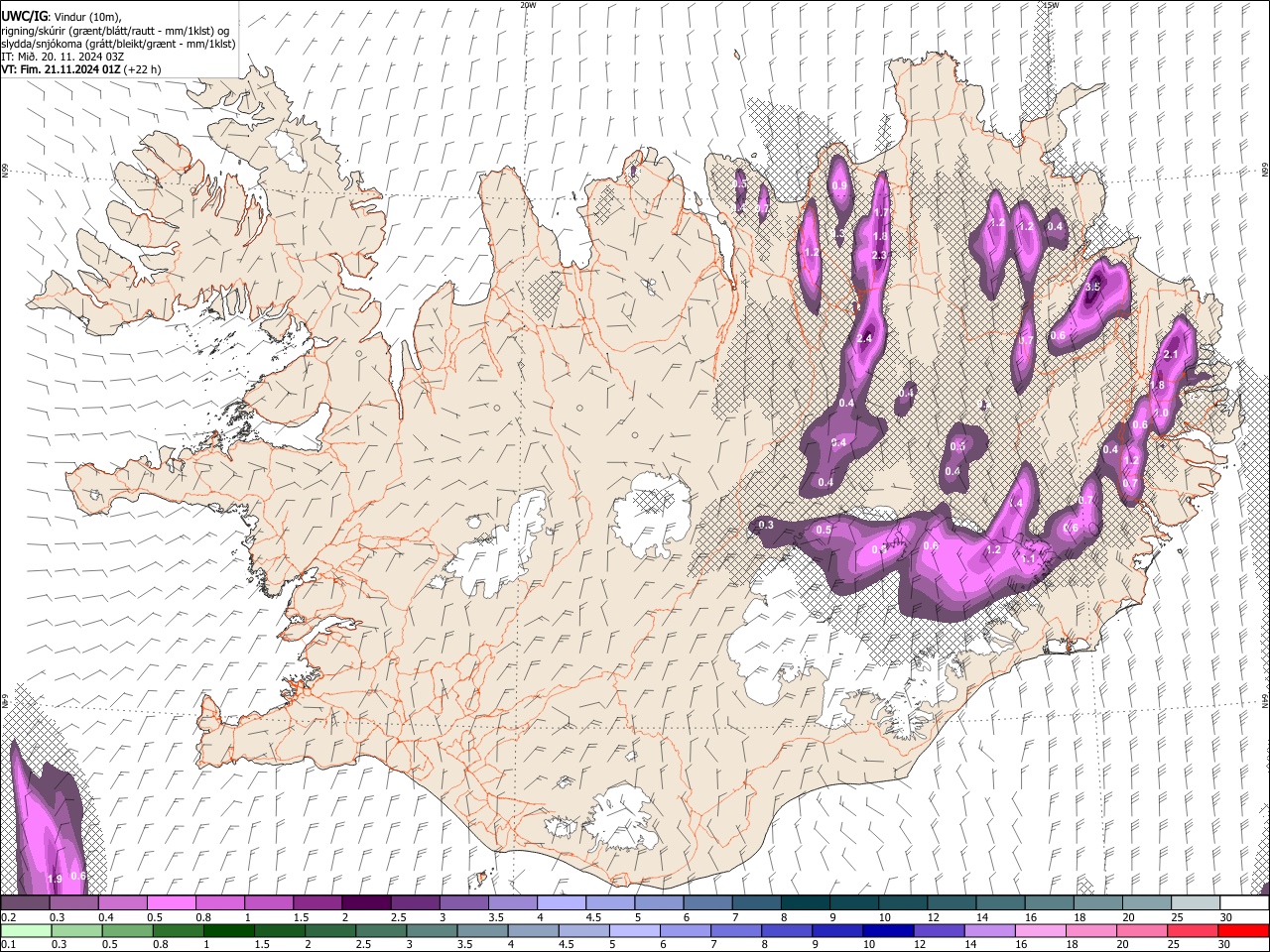Click the 0.9 snowfall value on the northern map
The width and height of the screenshot is (1270, 952).
click(x=838, y=185)
